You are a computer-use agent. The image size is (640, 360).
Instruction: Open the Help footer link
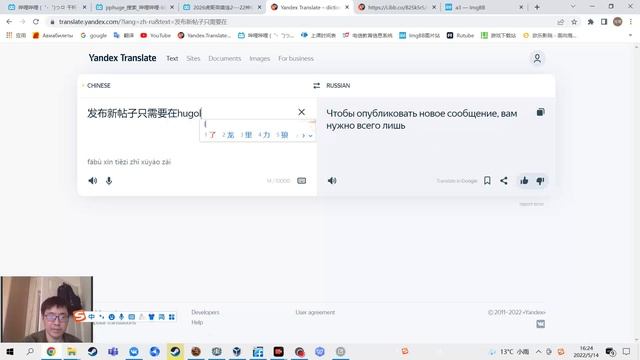point(197,322)
